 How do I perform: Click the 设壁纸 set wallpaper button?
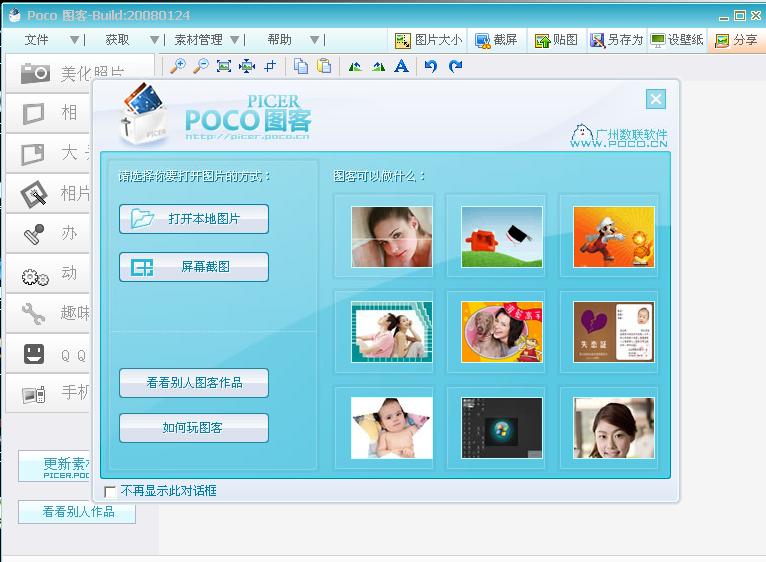677,40
